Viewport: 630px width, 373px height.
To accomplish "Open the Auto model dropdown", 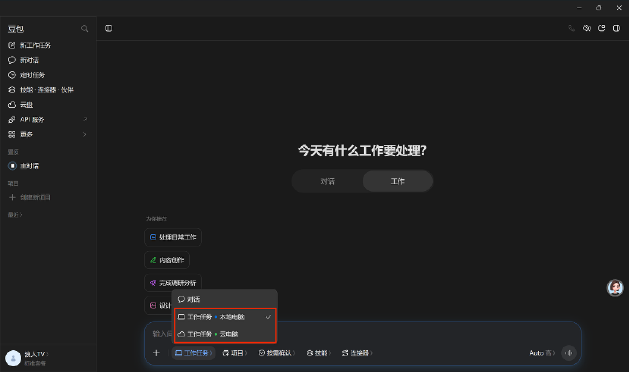I will (542, 353).
